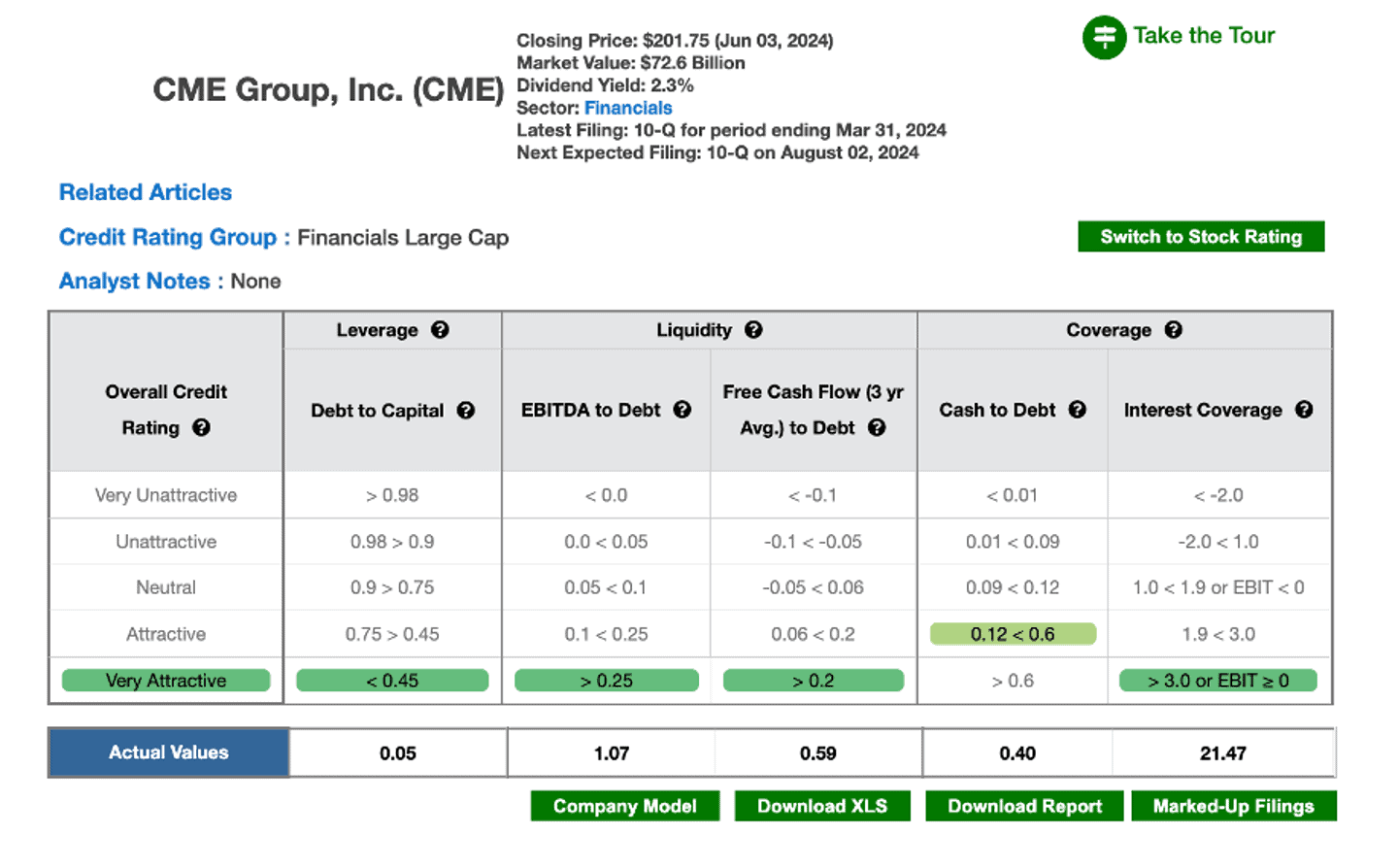Click the actual value 0.05
1398x868 pixels.
point(398,753)
